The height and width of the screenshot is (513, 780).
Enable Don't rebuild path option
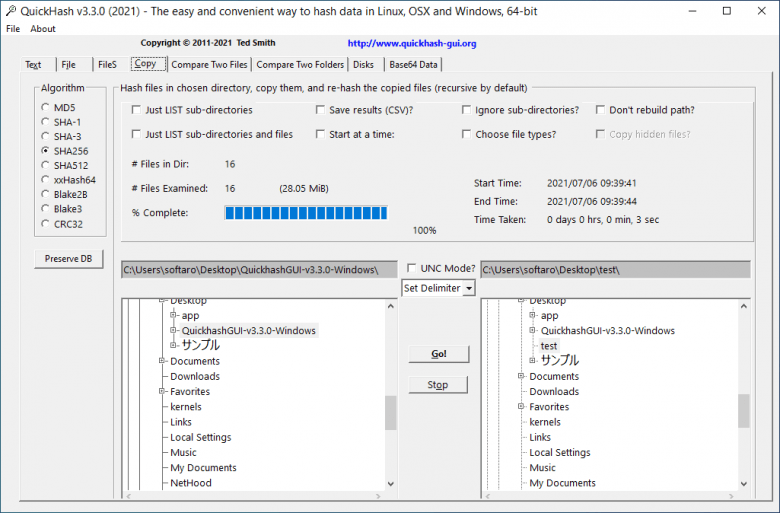pos(600,110)
